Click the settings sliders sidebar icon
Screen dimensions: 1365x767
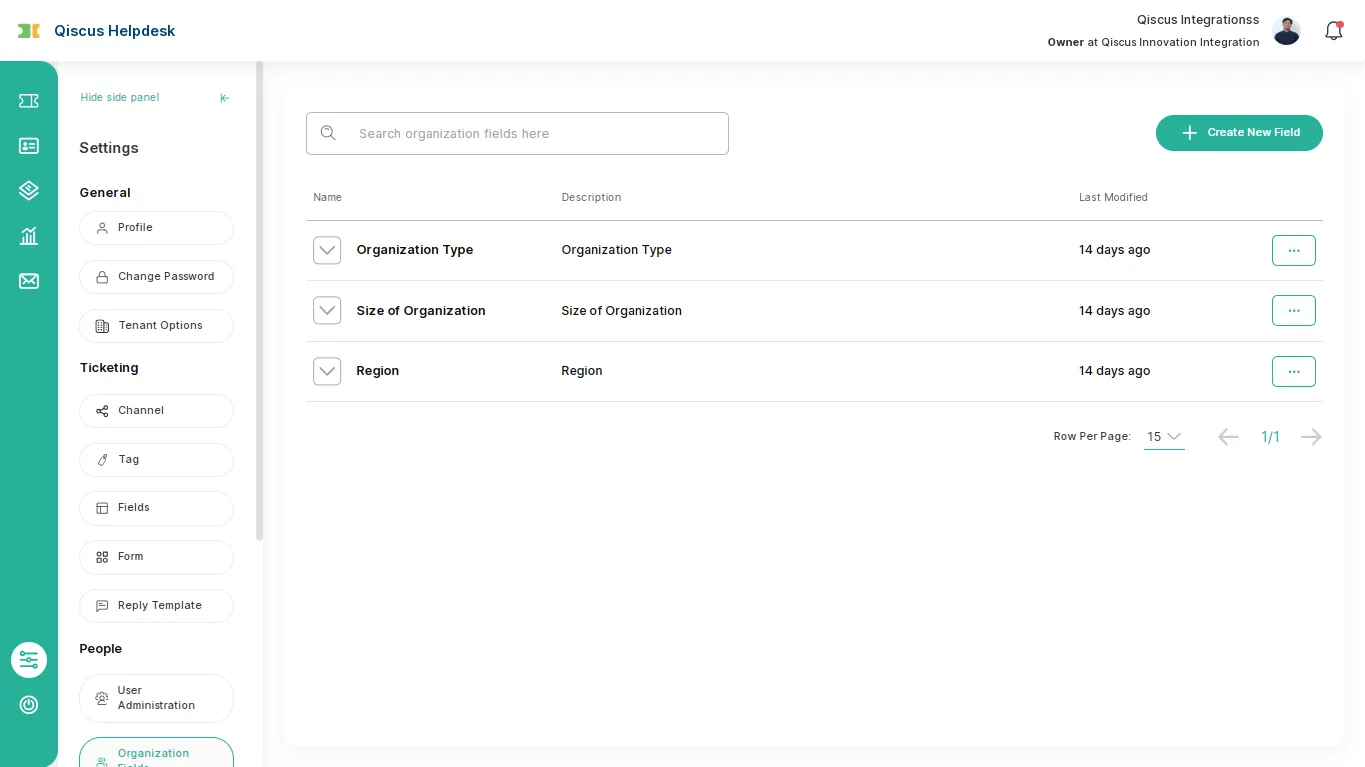coord(29,660)
